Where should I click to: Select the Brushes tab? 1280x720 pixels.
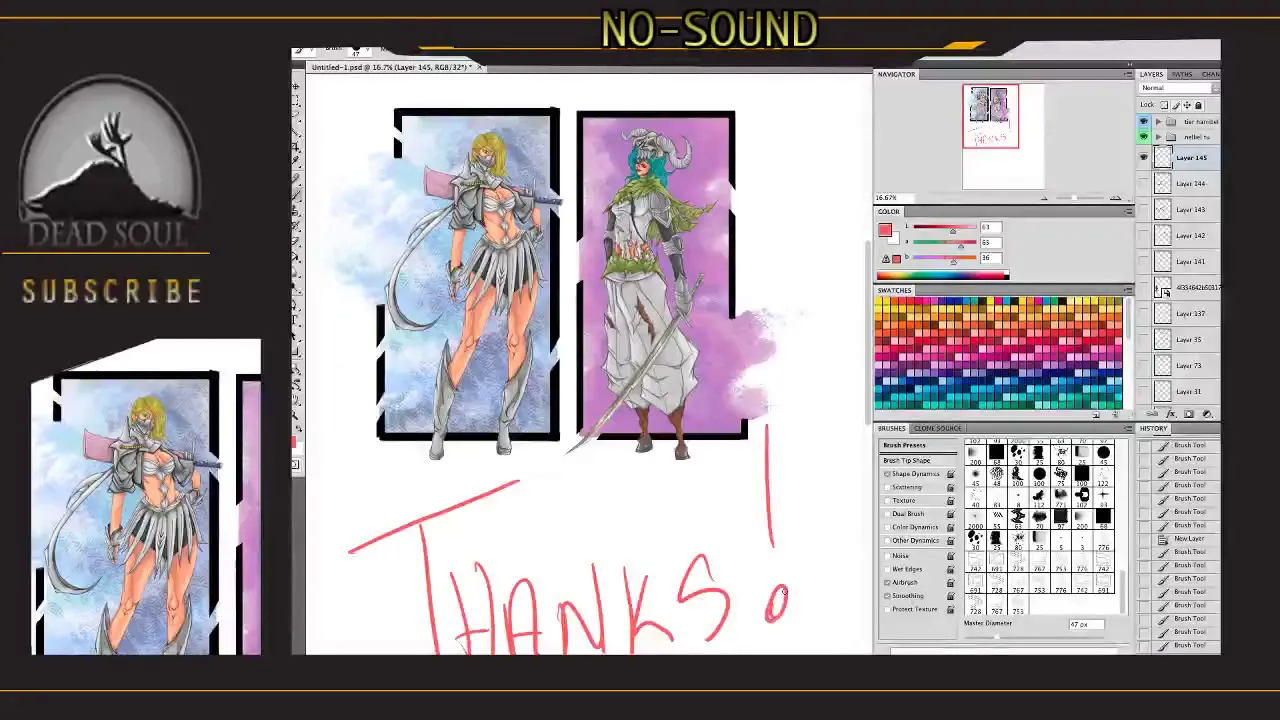891,428
